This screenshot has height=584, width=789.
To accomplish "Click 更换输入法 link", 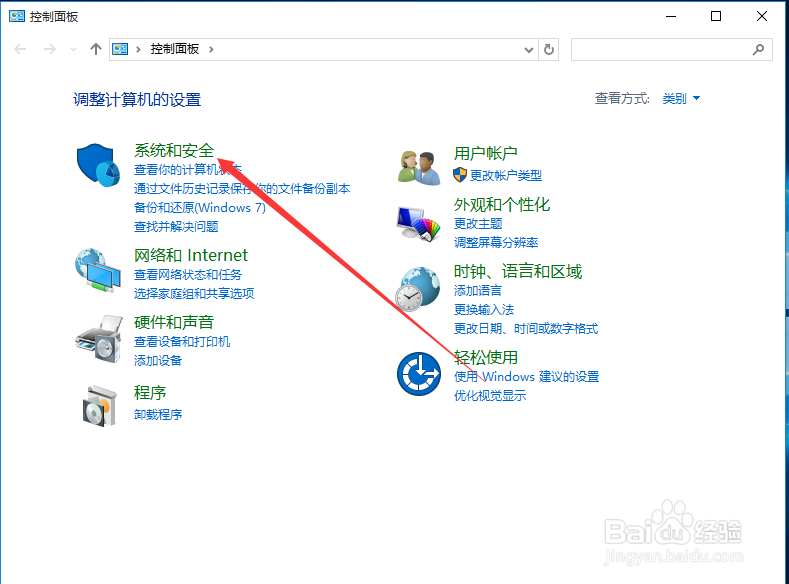I will 484,309.
